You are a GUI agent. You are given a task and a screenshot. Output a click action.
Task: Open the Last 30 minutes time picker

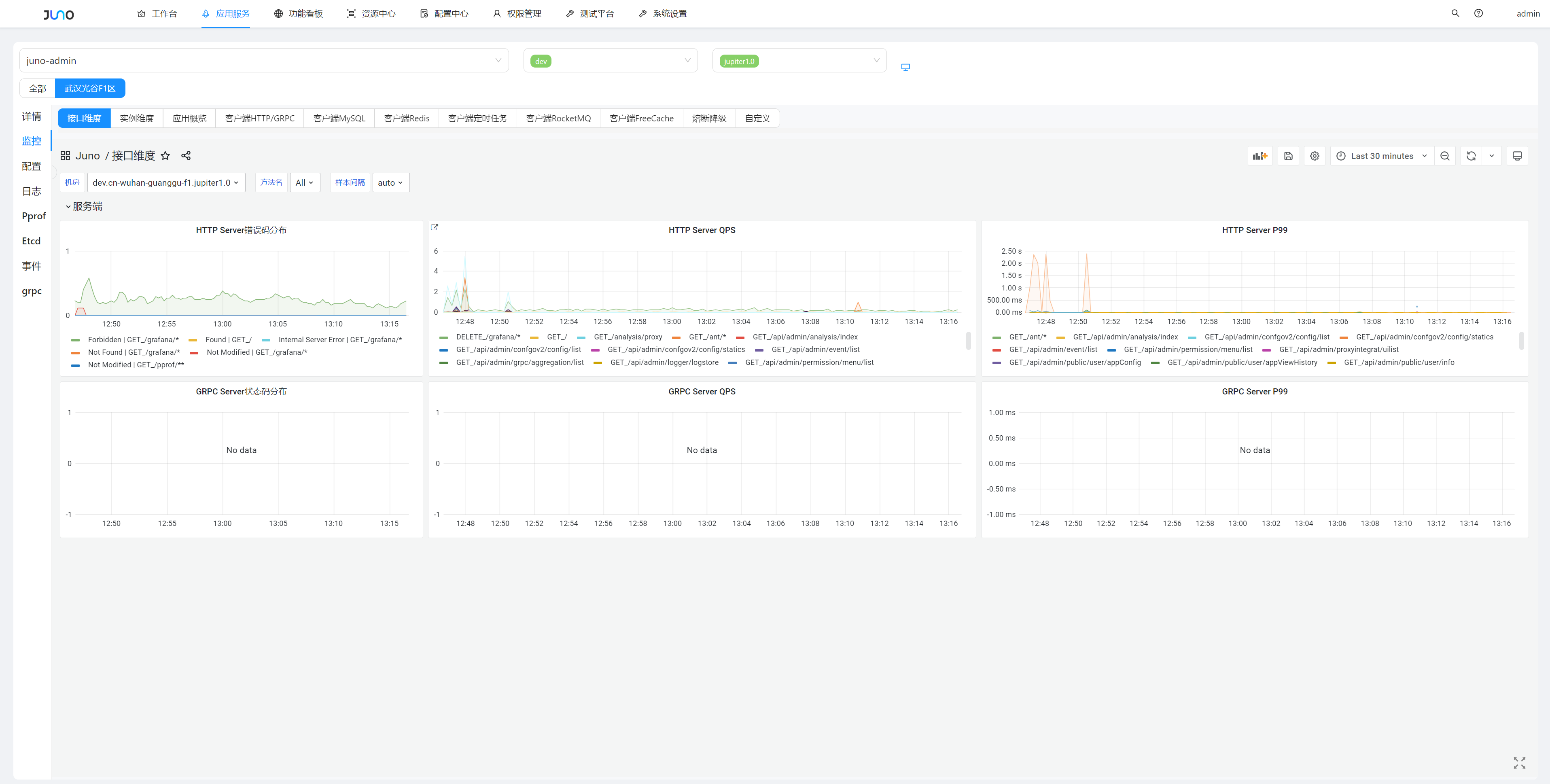(x=1382, y=156)
